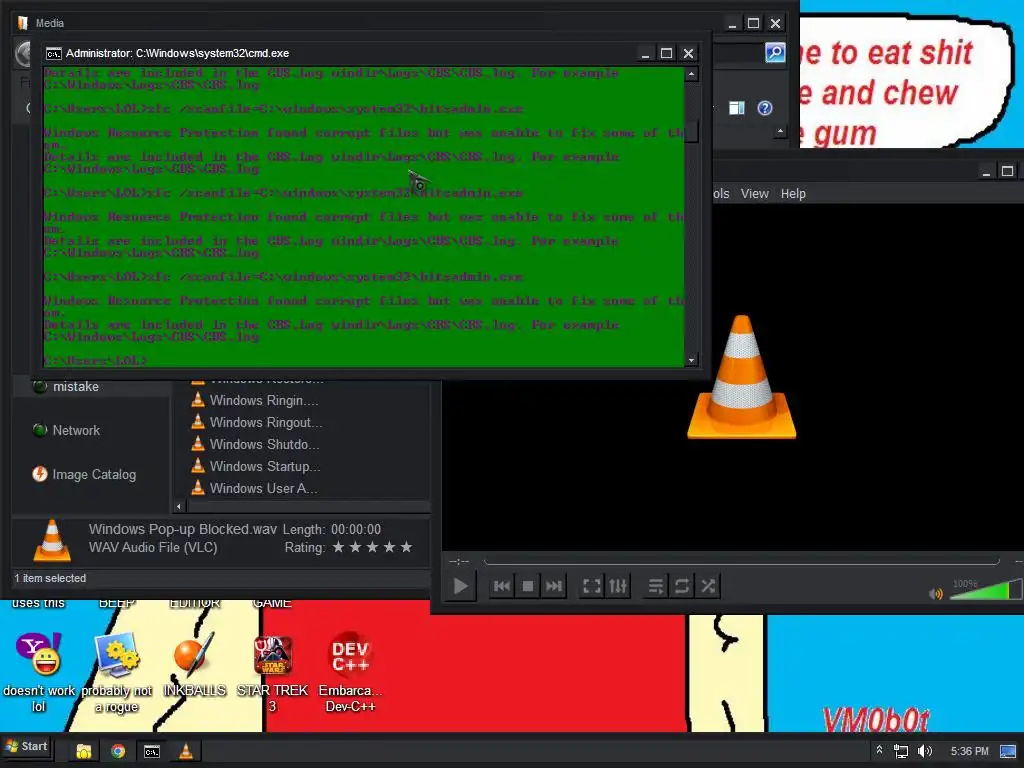Open system volume tray icon
Screen dimensions: 1024x768
point(925,751)
